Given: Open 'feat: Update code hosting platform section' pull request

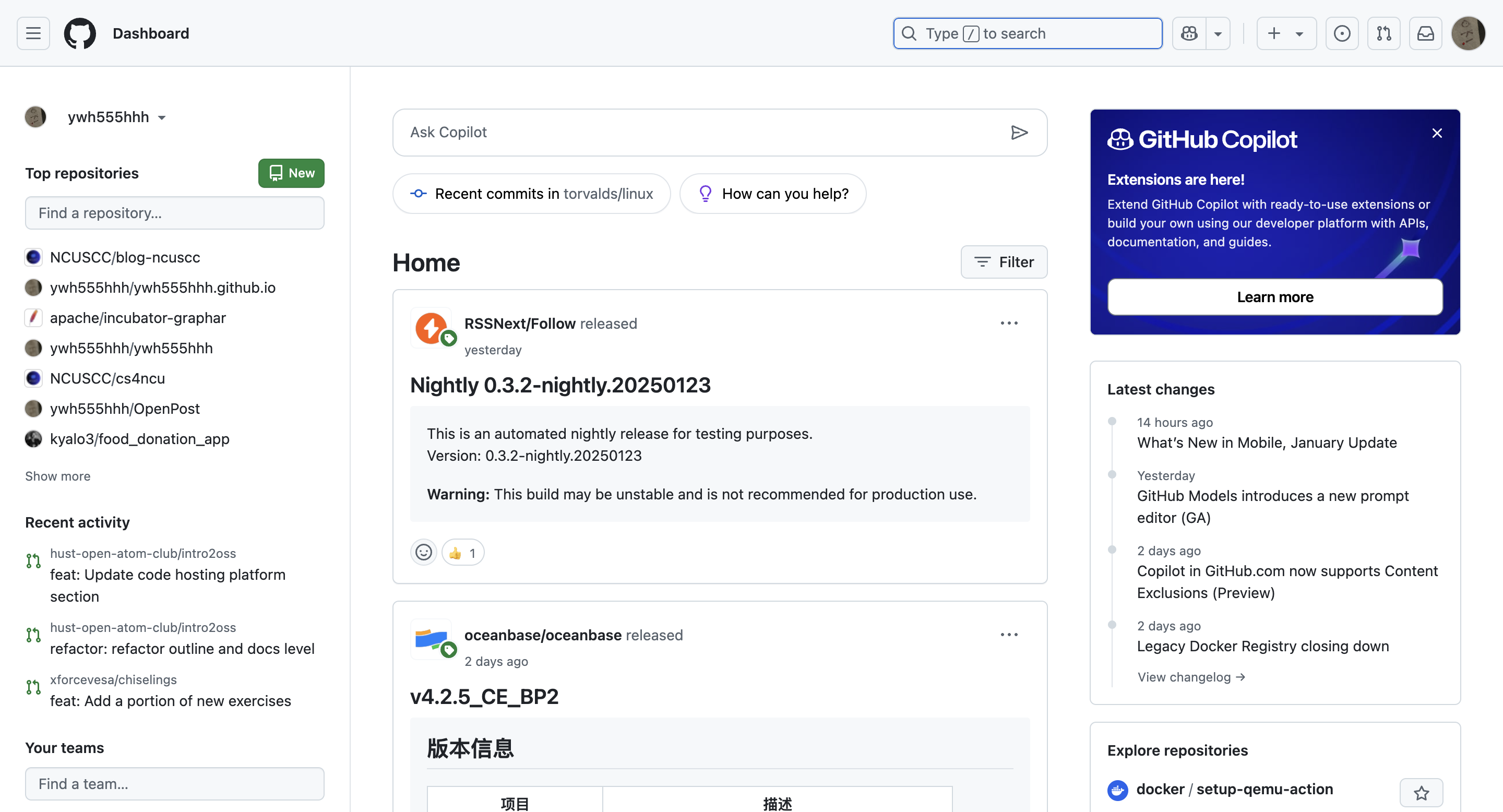Looking at the screenshot, I should point(168,586).
